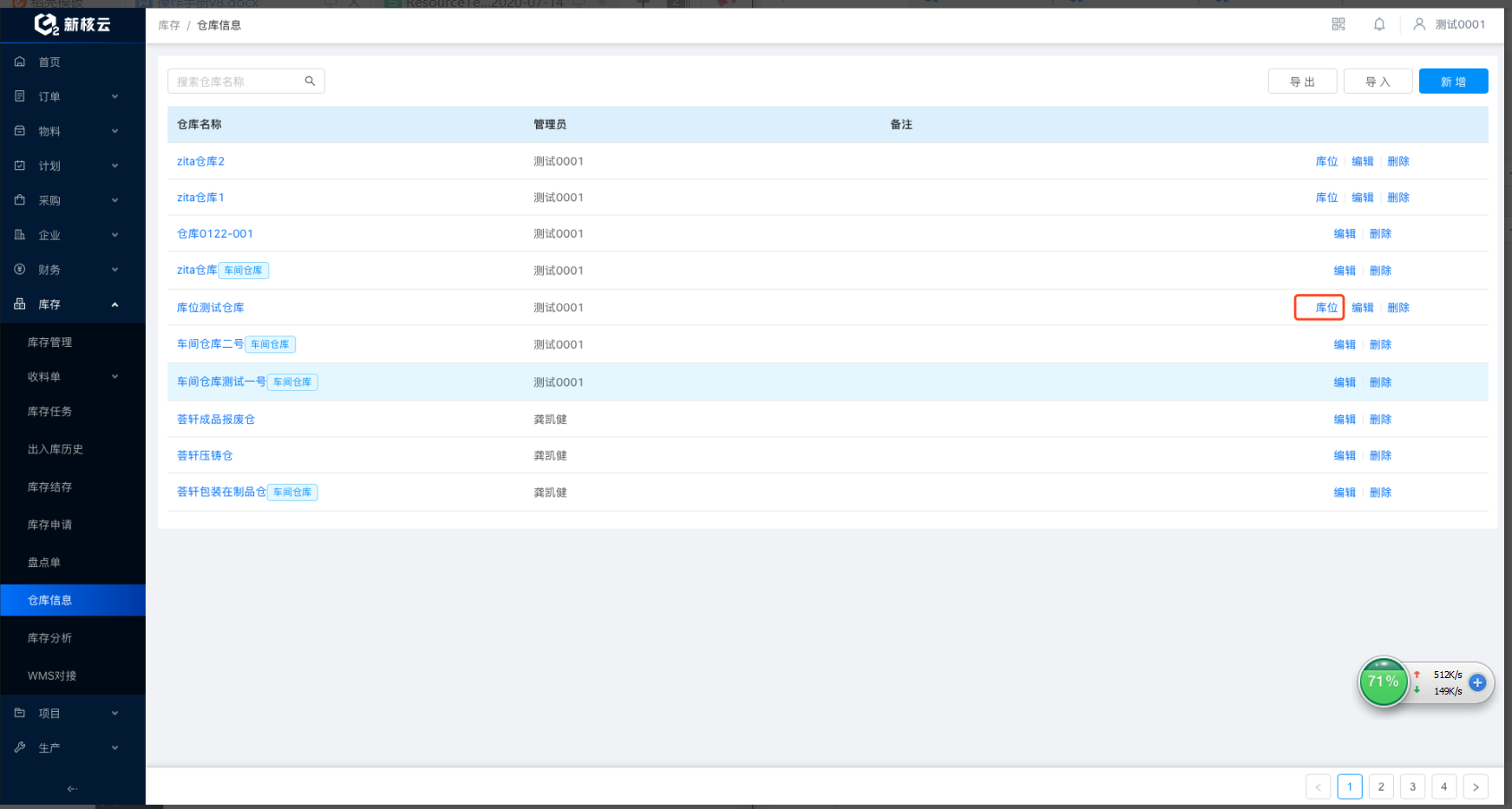Click the inventory icon beside 库存

pos(20,304)
